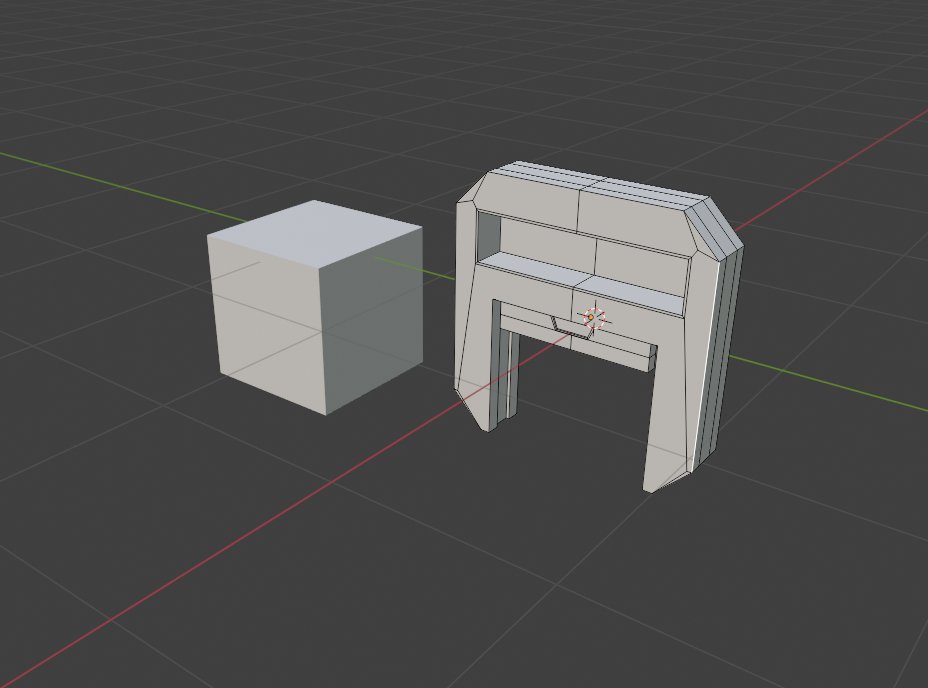Select the default cube object

point(315,307)
